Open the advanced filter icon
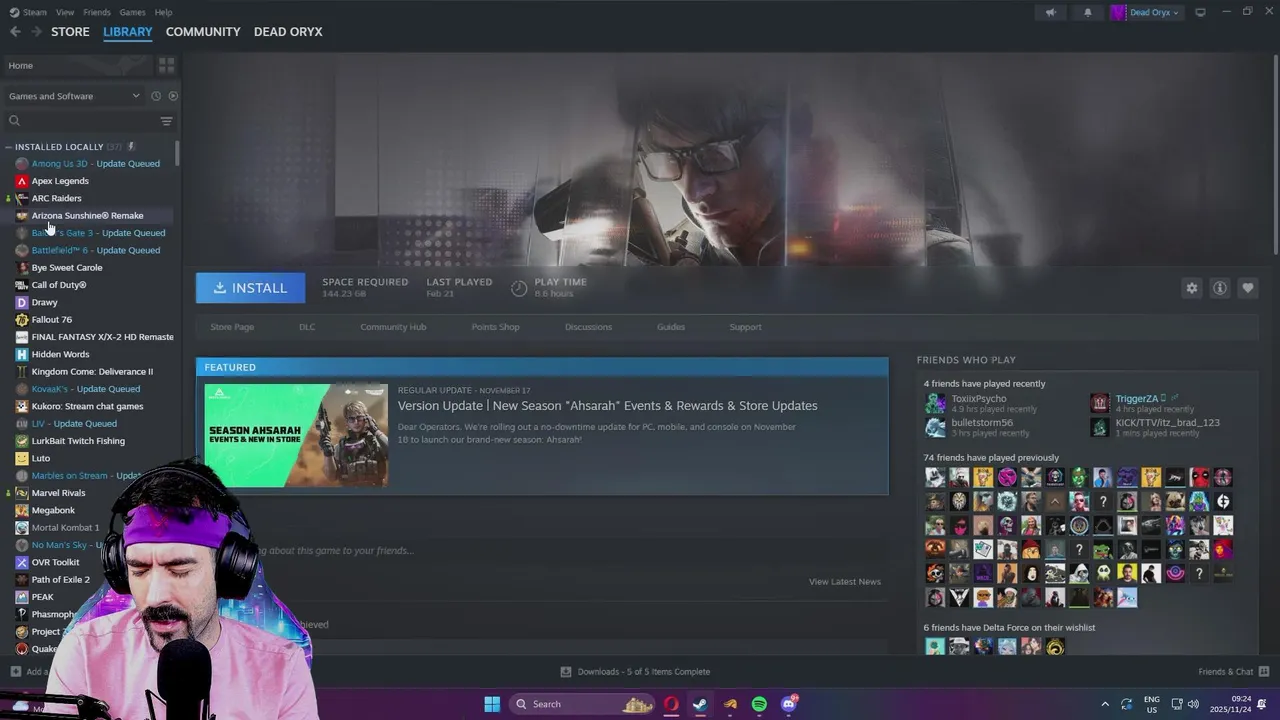The width and height of the screenshot is (1280, 720). pos(167,121)
